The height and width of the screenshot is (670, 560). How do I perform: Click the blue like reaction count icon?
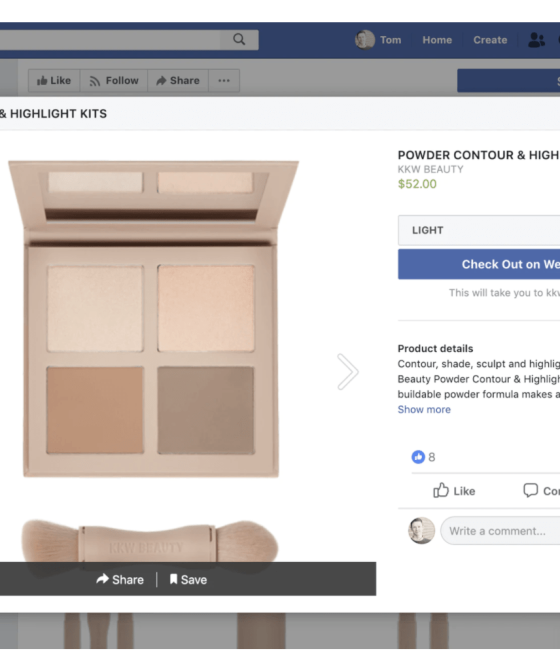point(418,457)
